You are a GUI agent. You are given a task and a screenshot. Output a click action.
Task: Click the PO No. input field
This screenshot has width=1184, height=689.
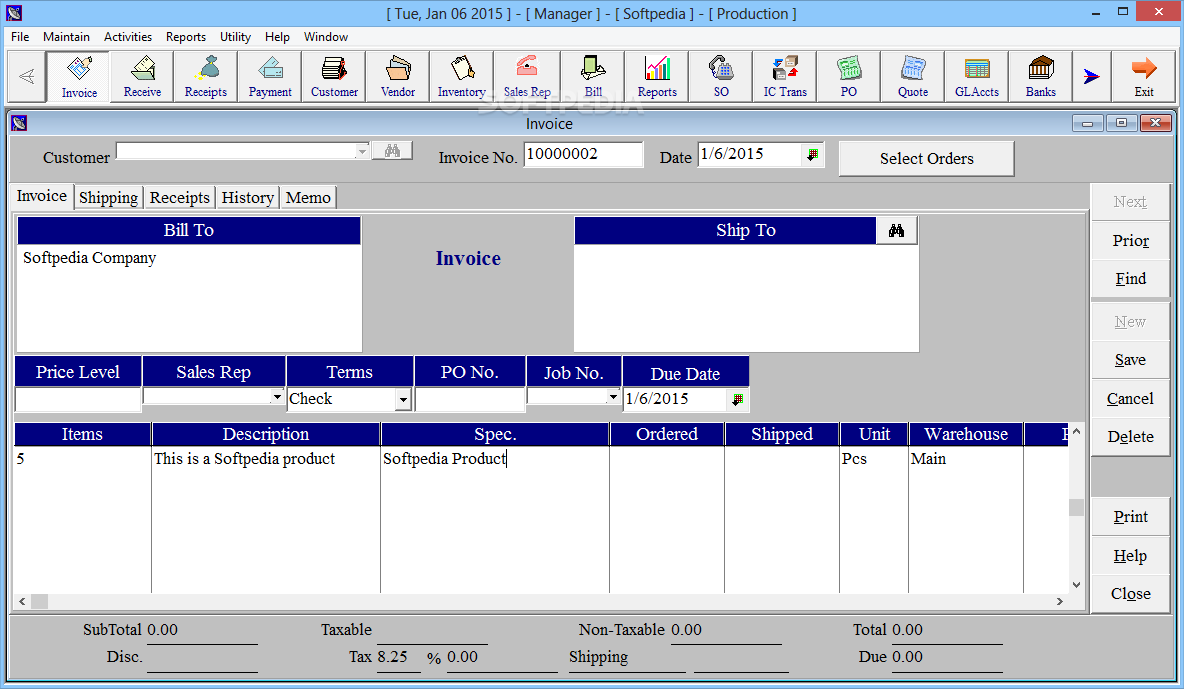click(x=470, y=399)
